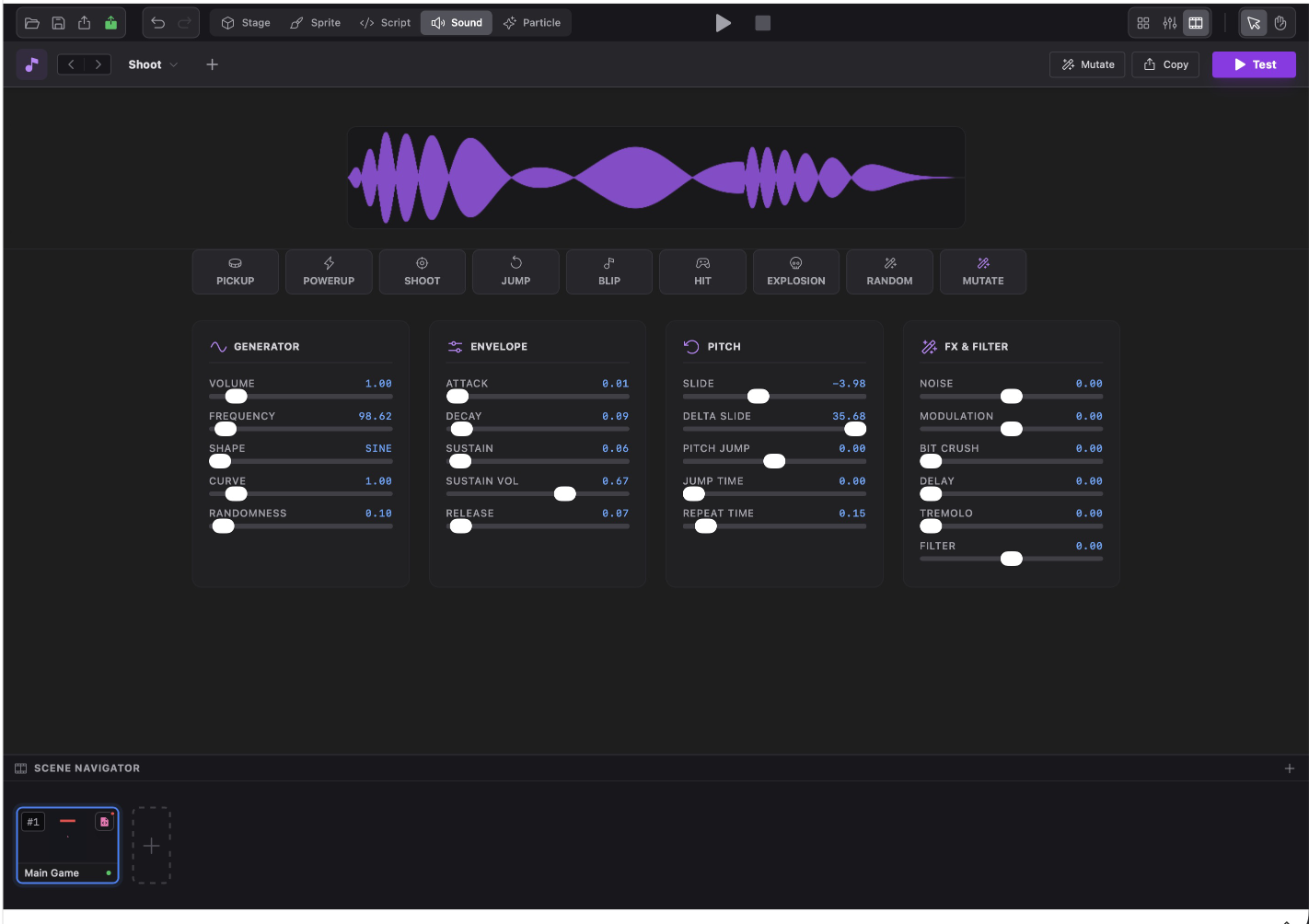Open the mixer sliders view icon

pos(1170,23)
